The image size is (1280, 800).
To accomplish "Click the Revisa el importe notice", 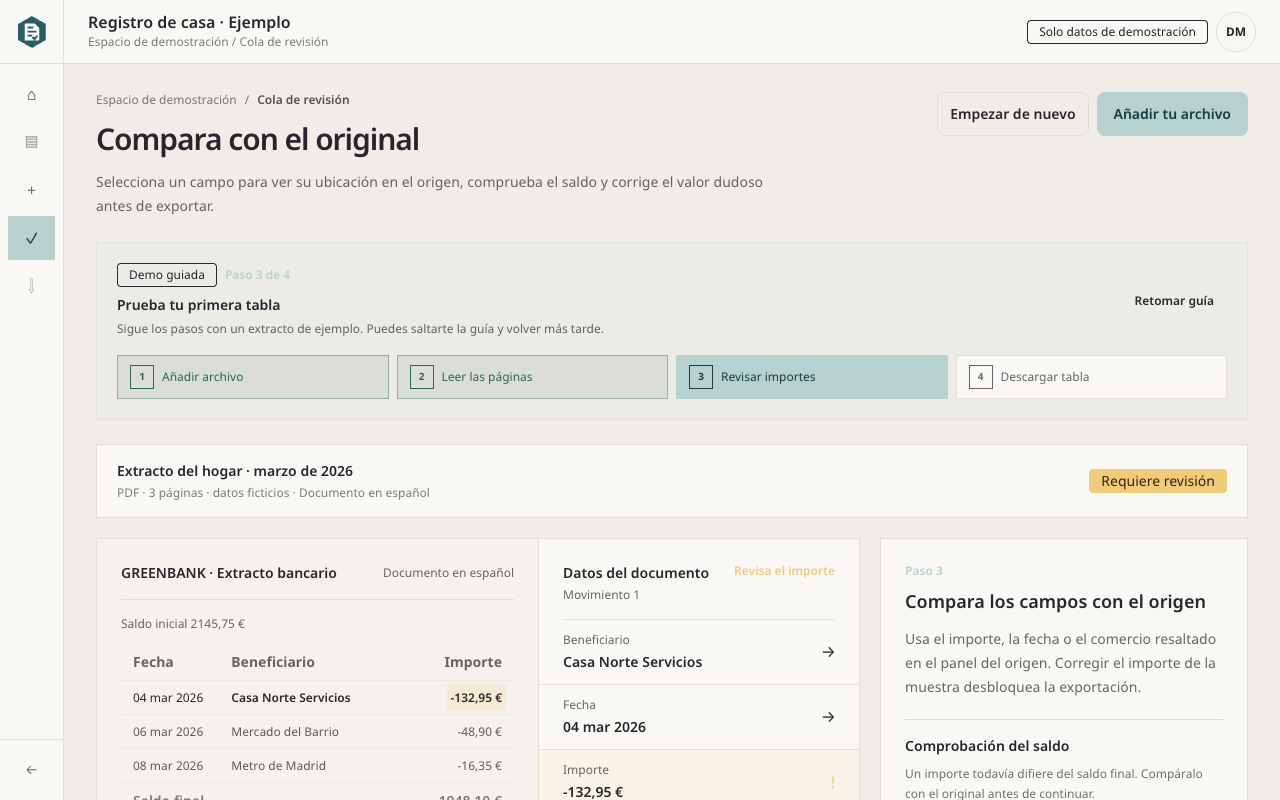I will 784,571.
